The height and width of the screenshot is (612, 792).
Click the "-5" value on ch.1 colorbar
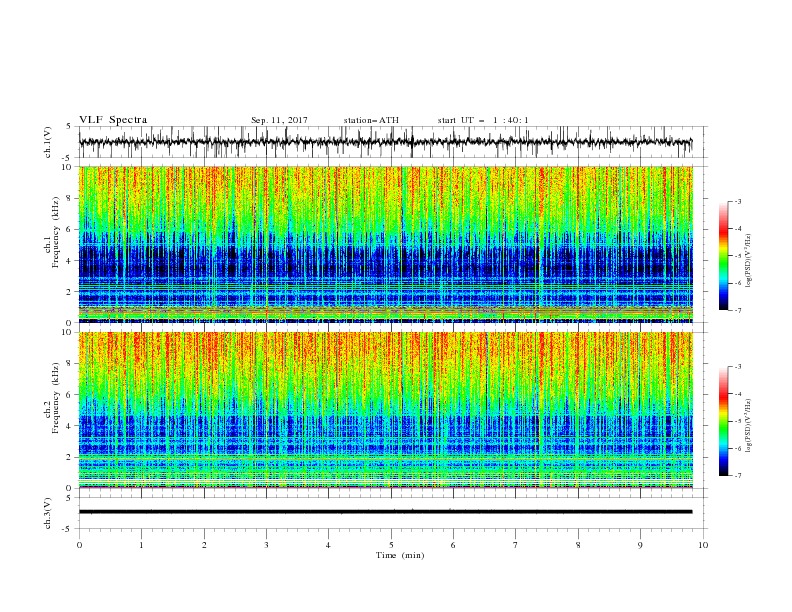pyautogui.click(x=738, y=256)
